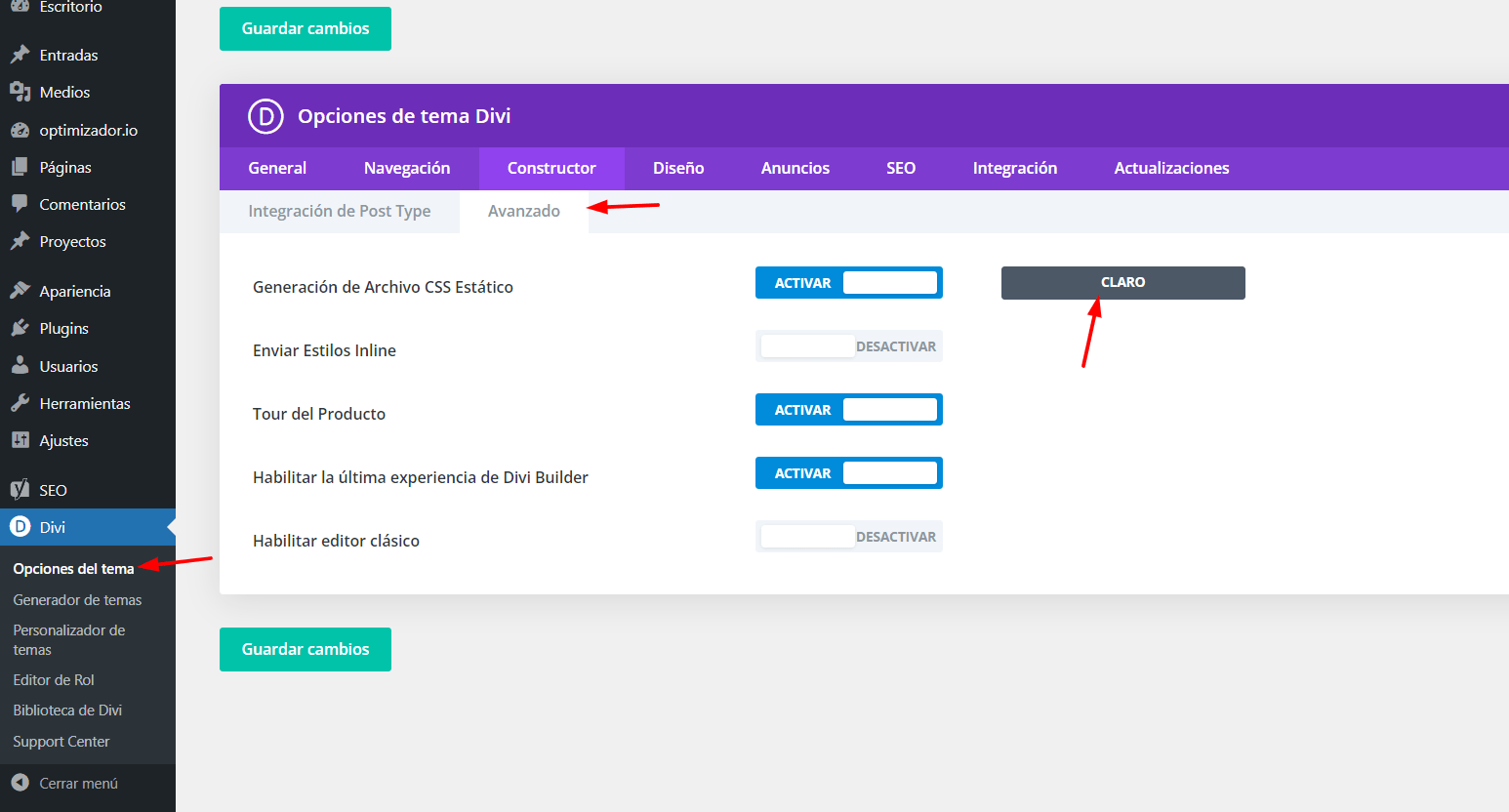This screenshot has height=812, width=1509.
Task: Toggle Habilitar editor clásico switch
Action: 849,537
